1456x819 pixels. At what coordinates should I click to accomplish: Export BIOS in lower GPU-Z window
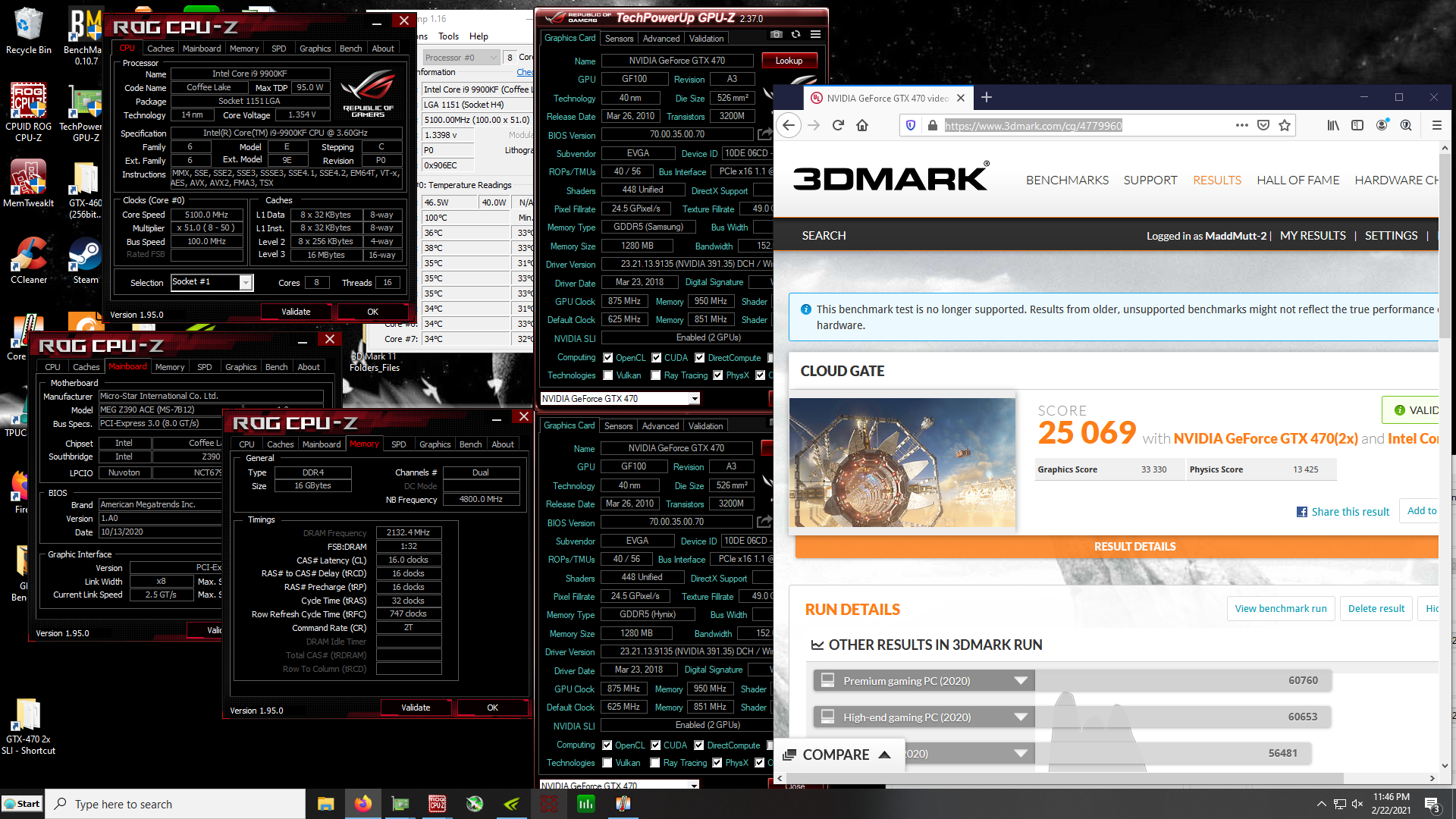[x=764, y=522]
